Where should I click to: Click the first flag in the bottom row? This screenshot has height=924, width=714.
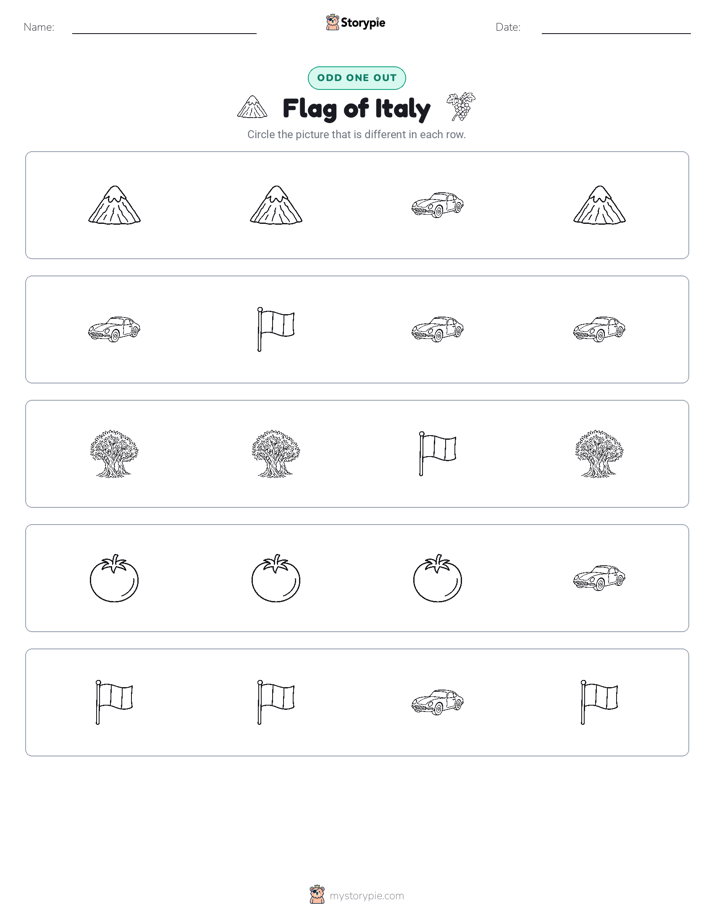click(114, 702)
